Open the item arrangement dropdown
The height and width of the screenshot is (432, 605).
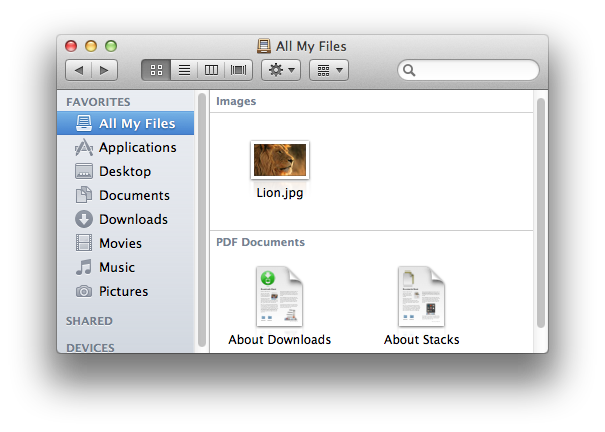[329, 70]
